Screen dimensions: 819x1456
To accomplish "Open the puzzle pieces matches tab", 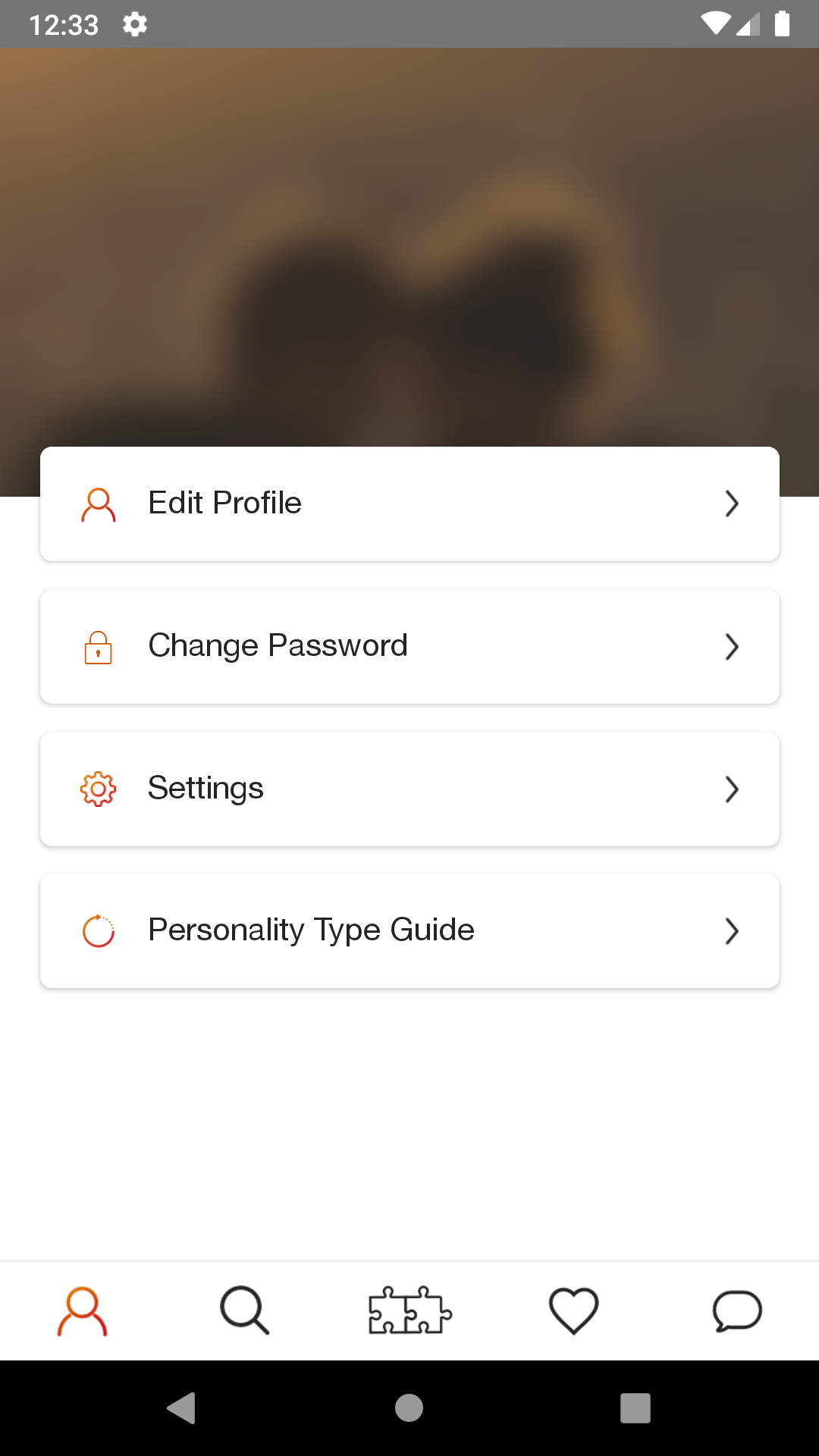I will click(409, 1310).
